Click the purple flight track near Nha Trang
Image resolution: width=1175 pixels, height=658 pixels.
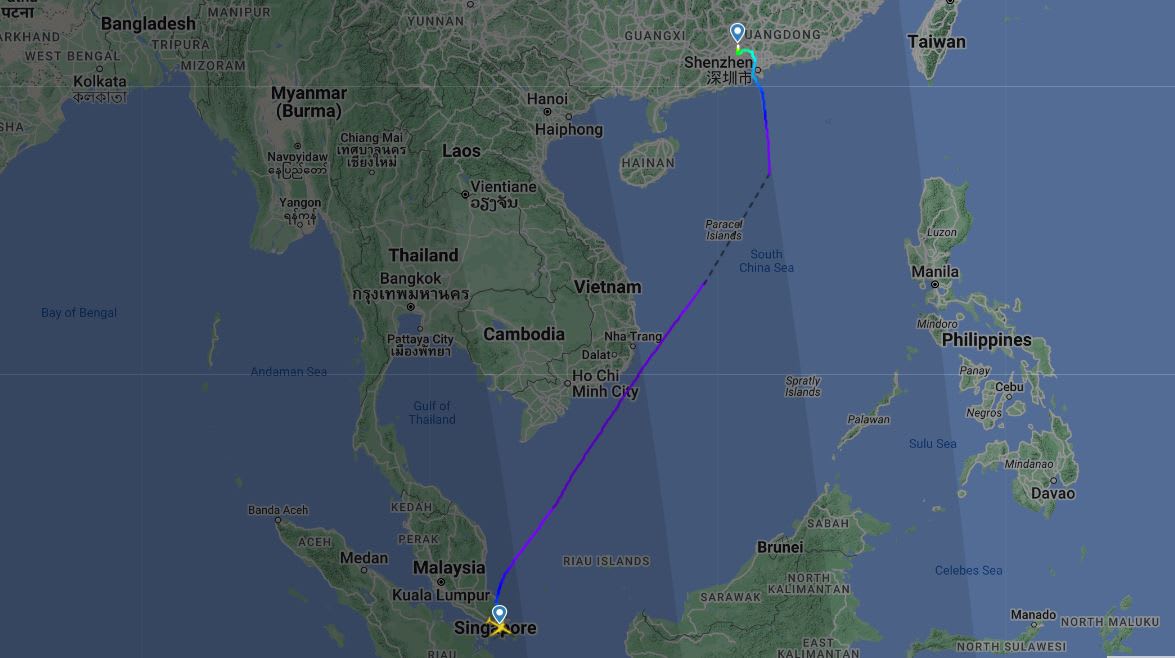click(x=650, y=354)
